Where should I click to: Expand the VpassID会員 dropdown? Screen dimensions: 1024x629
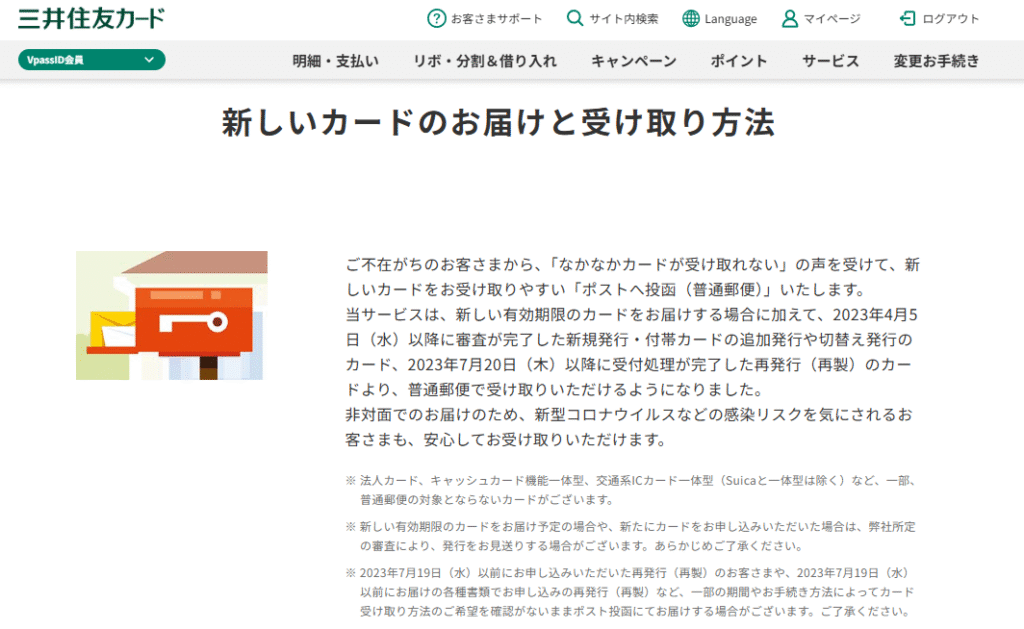(92, 60)
